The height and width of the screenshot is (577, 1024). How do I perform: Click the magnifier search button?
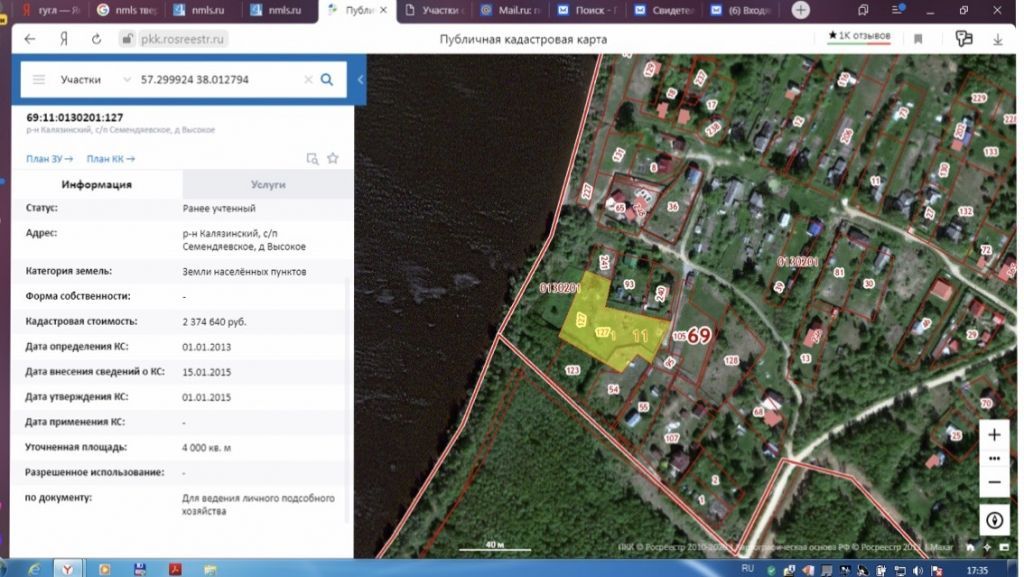point(327,79)
